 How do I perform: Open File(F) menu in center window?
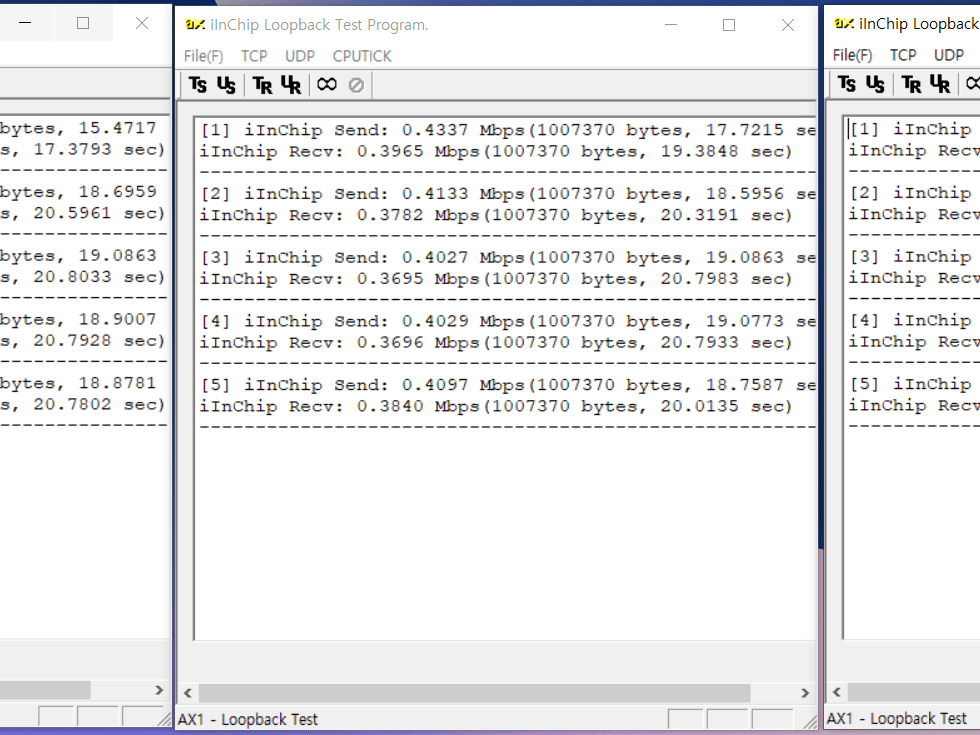click(203, 56)
